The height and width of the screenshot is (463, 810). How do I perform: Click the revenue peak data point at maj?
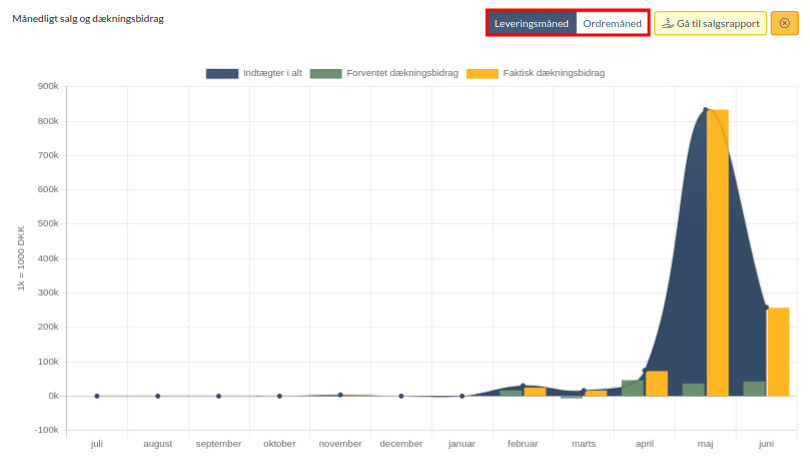(x=705, y=110)
